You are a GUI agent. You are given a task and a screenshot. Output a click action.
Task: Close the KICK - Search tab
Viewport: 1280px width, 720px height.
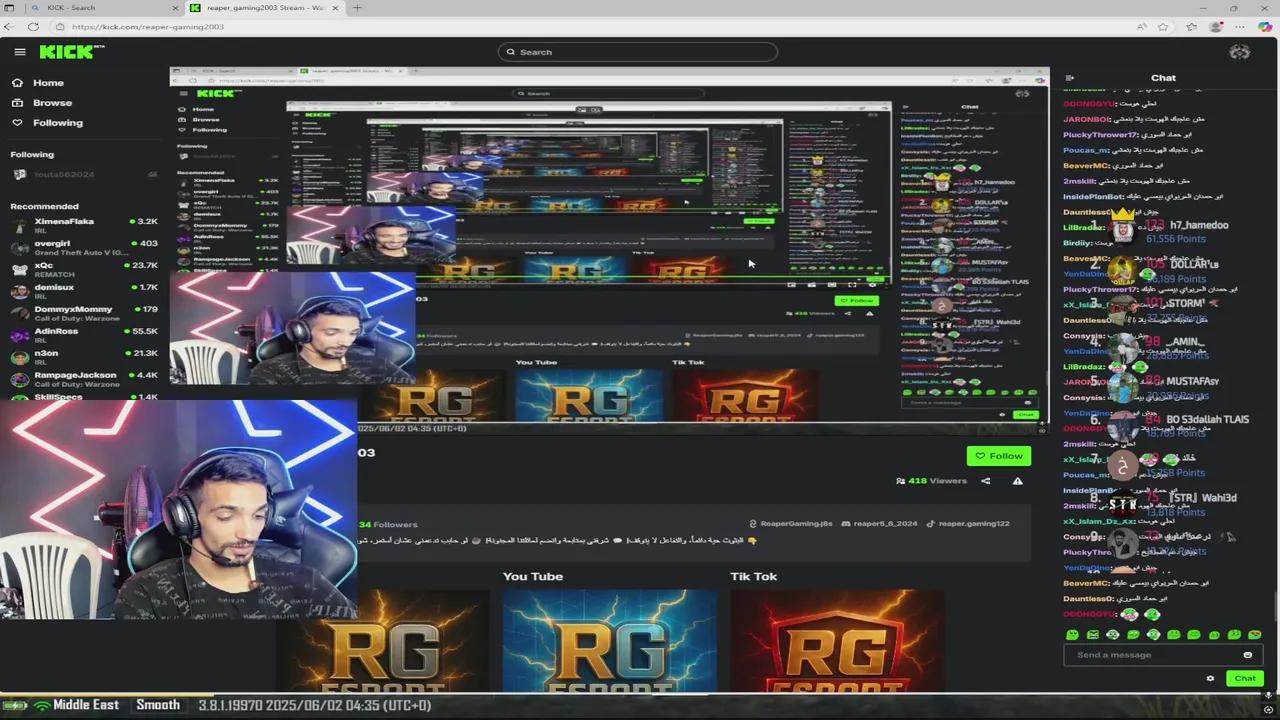175,8
